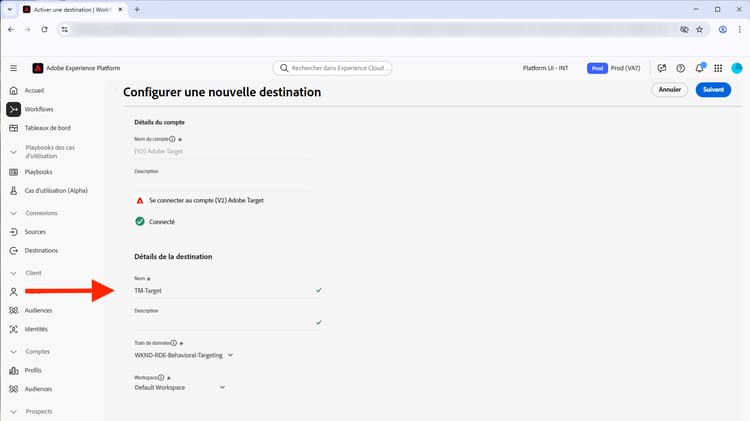Open Audiences under Client section

click(38, 310)
